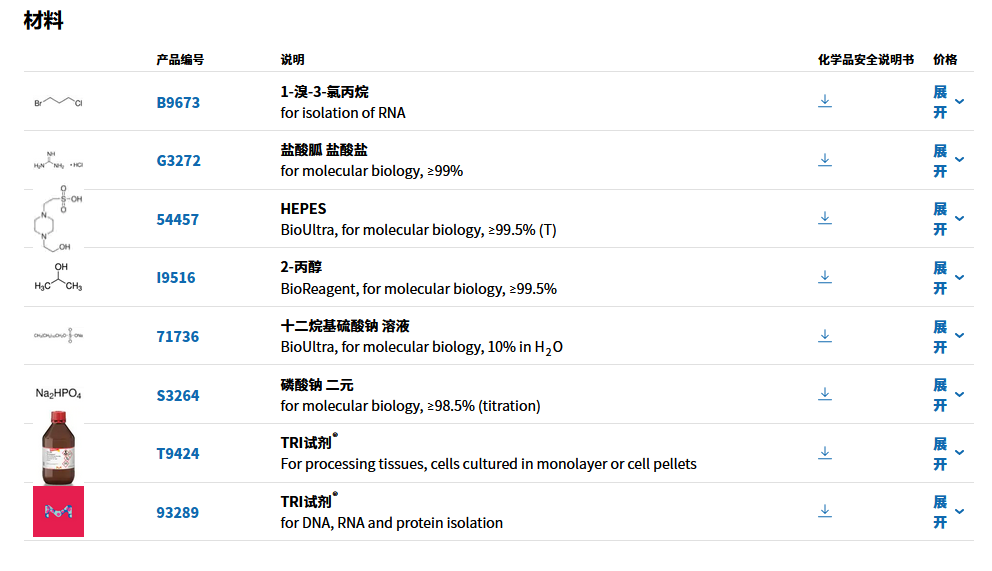This screenshot has height=571, width=992.
Task: Expand pricing for product 71736
Action: (948, 336)
